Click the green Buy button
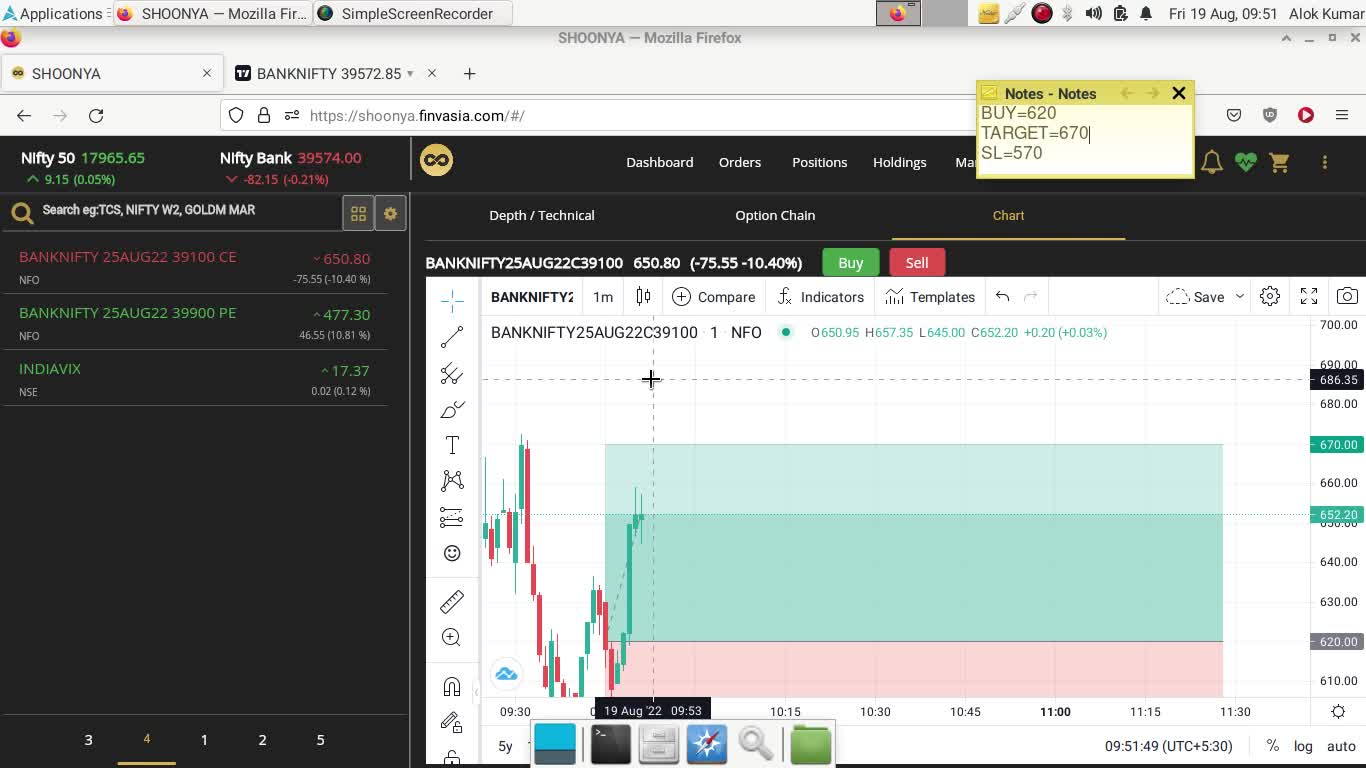The width and height of the screenshot is (1366, 768). tap(851, 263)
